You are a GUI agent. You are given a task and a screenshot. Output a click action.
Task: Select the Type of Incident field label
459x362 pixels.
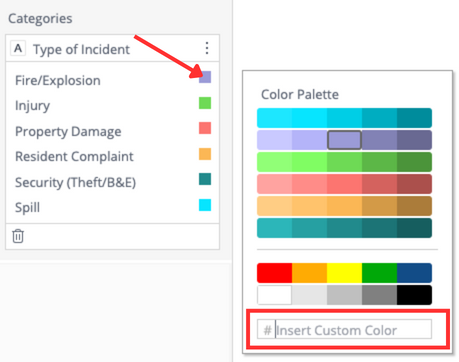[81, 49]
